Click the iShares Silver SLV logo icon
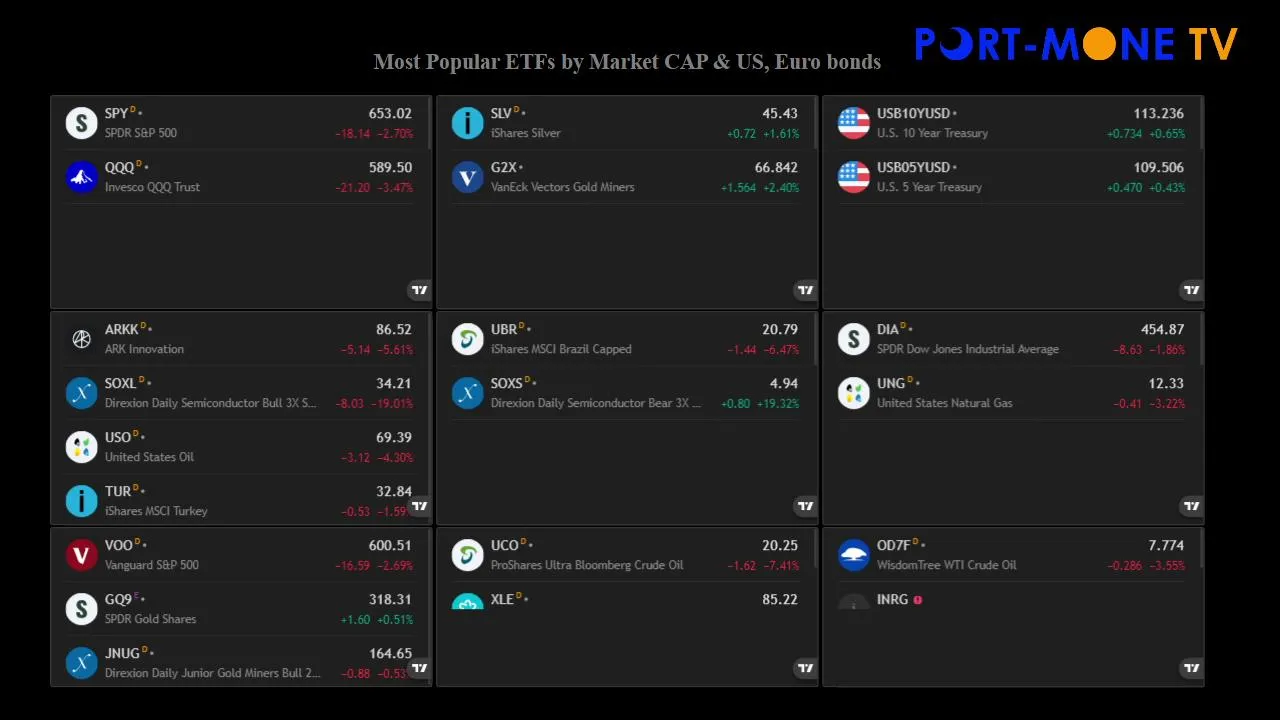This screenshot has height=720, width=1280. click(x=467, y=123)
